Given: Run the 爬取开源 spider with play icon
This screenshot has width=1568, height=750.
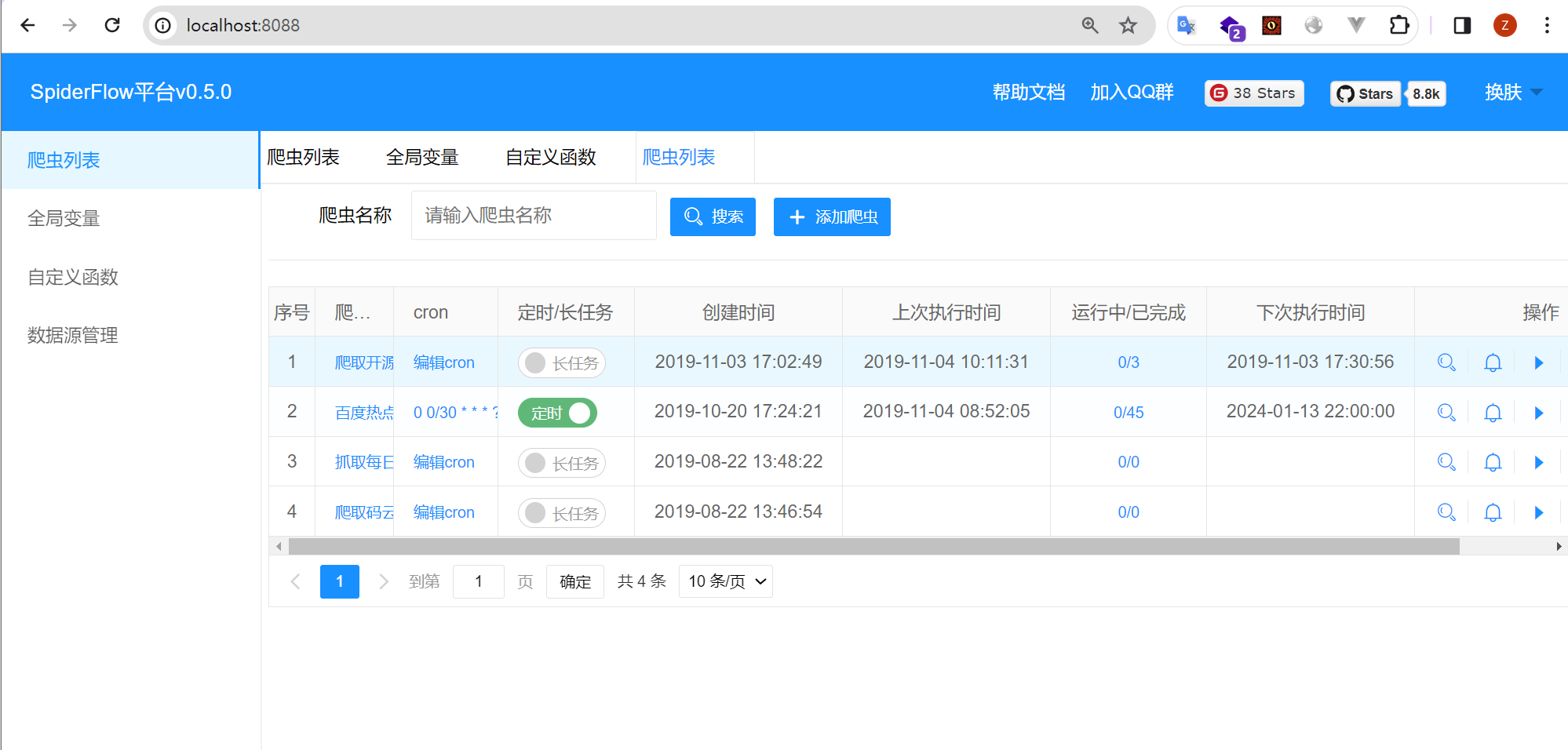Looking at the screenshot, I should (x=1539, y=362).
